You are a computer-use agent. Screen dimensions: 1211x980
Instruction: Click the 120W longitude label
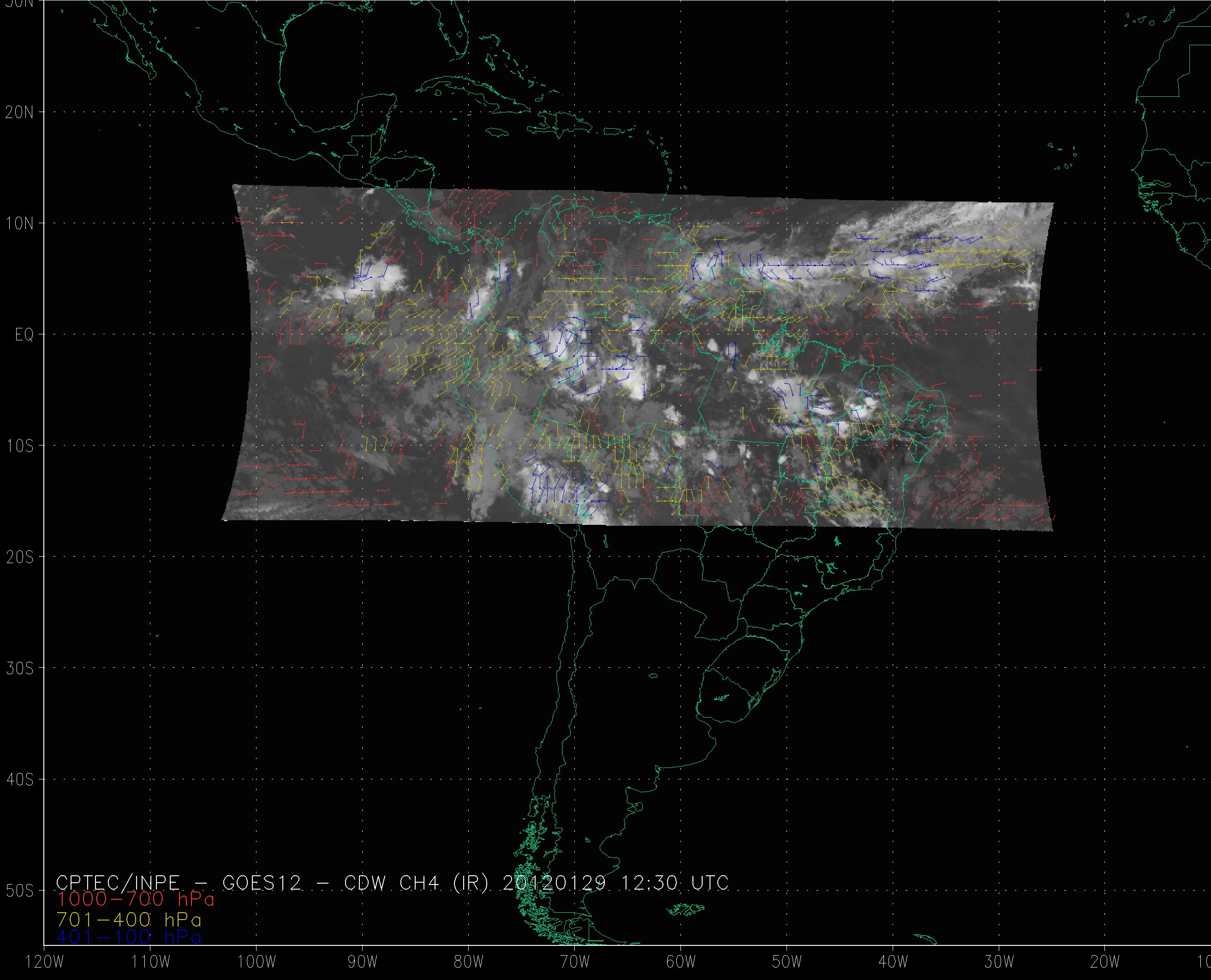[x=44, y=962]
